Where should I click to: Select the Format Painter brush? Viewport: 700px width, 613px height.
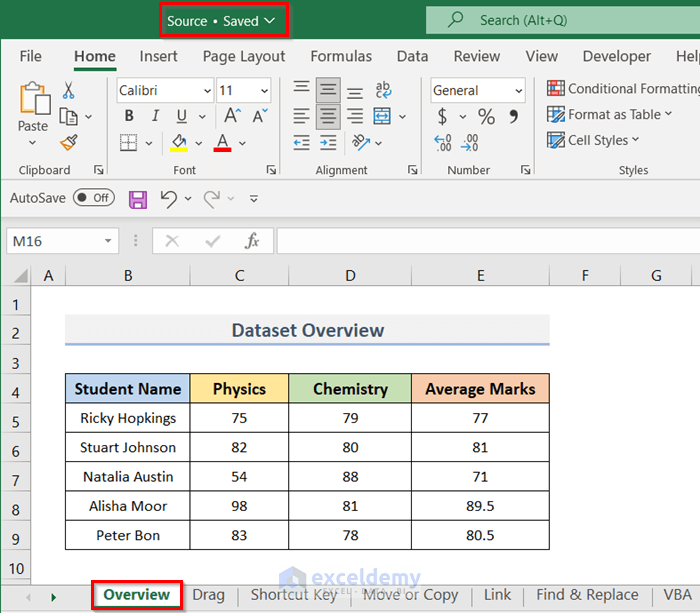(69, 142)
